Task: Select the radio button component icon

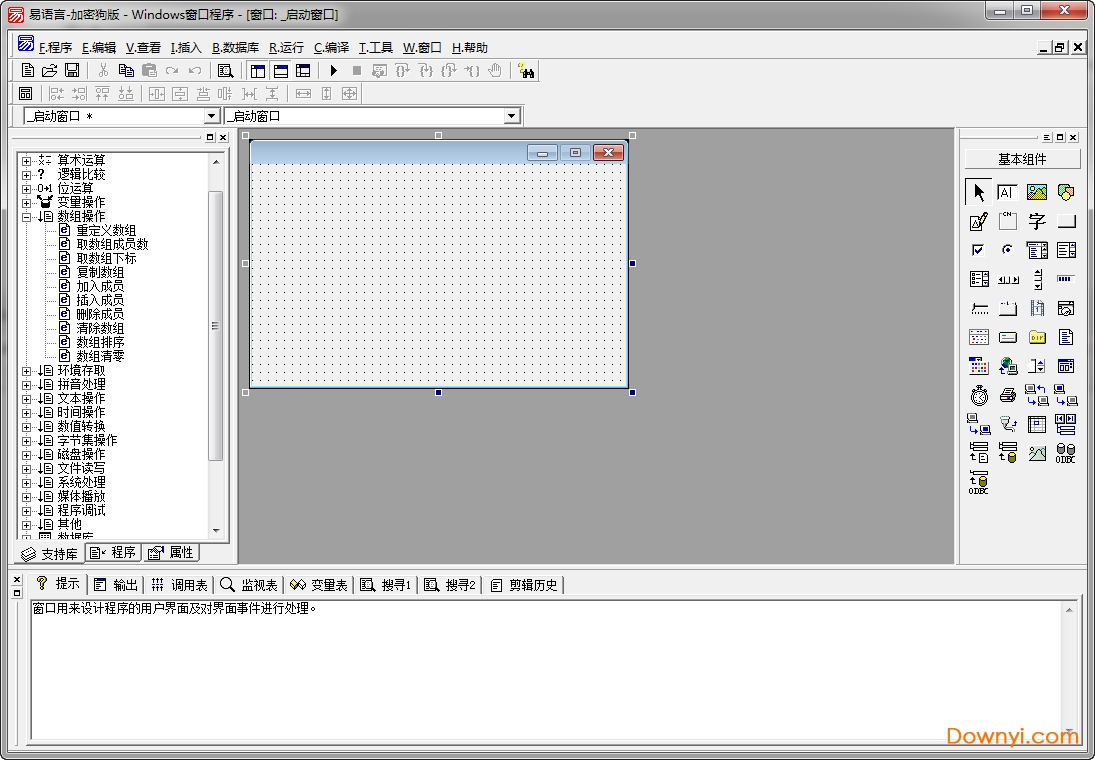Action: [x=1009, y=249]
